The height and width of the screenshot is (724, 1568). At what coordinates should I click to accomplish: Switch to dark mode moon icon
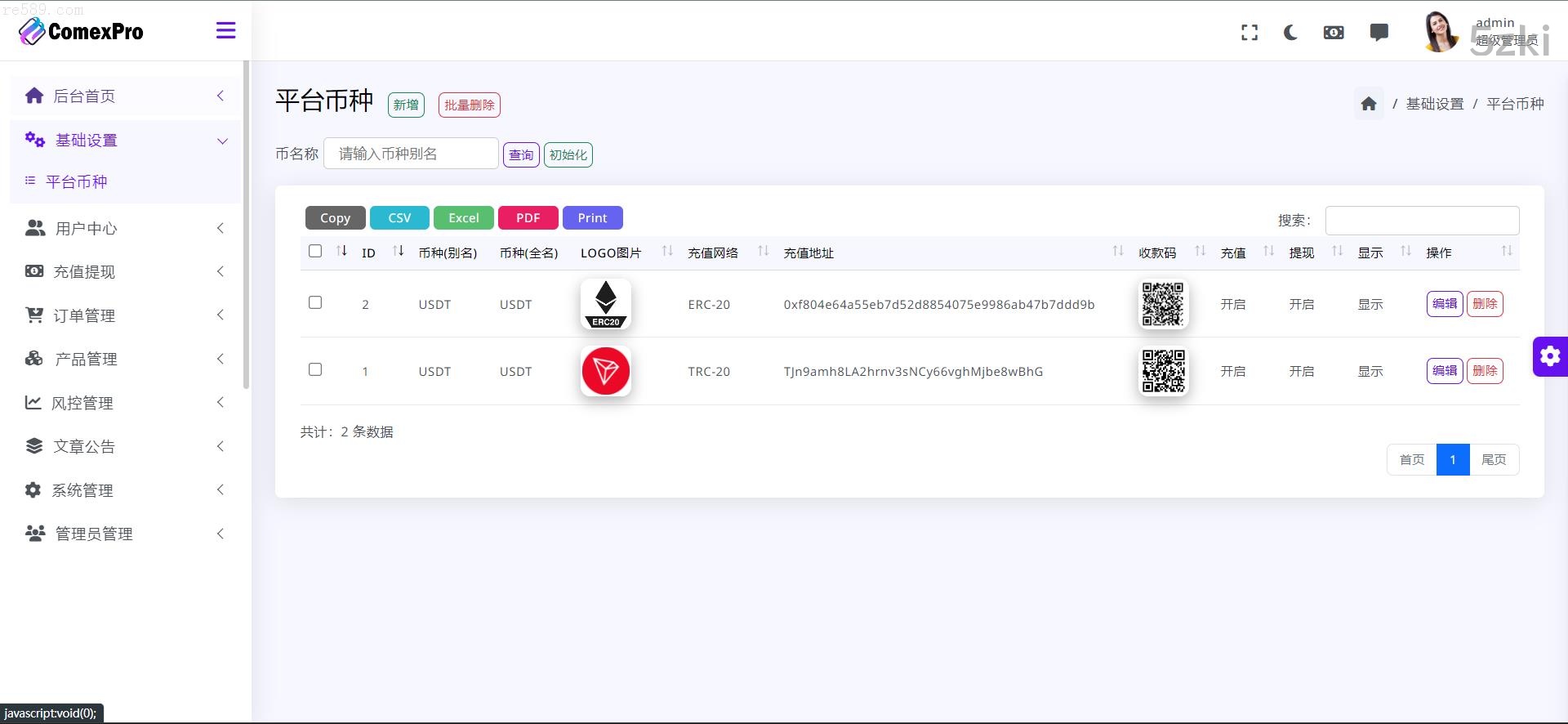coord(1290,33)
